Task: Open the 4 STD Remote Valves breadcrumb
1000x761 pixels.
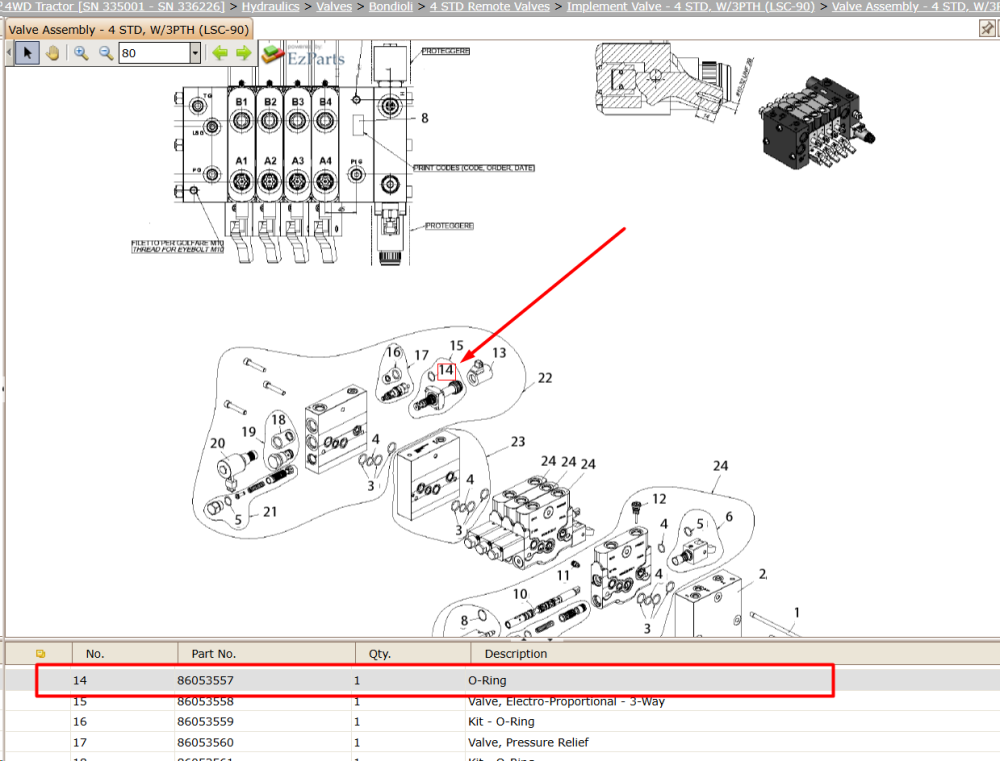Action: tap(490, 6)
